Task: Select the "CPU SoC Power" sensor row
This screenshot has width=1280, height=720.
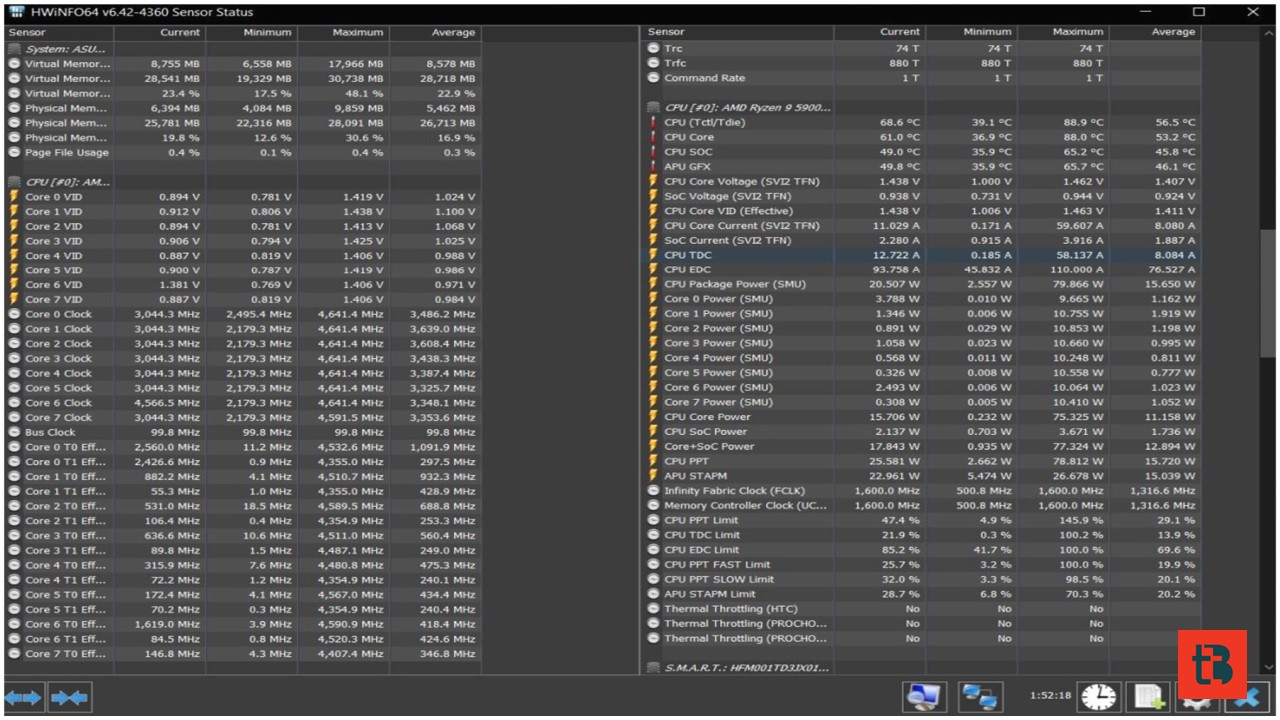Action: pyautogui.click(x=923, y=432)
